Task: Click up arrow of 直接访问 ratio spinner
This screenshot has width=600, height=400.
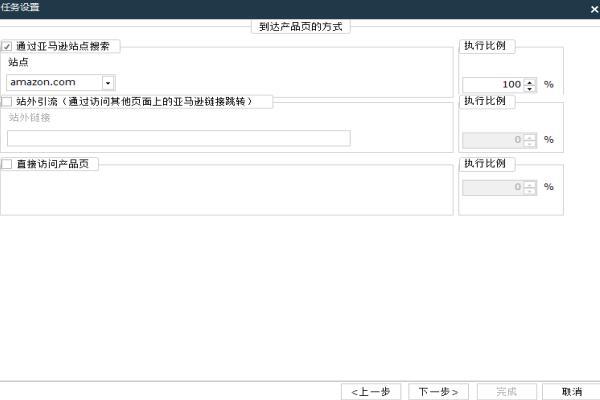Action: (x=530, y=184)
